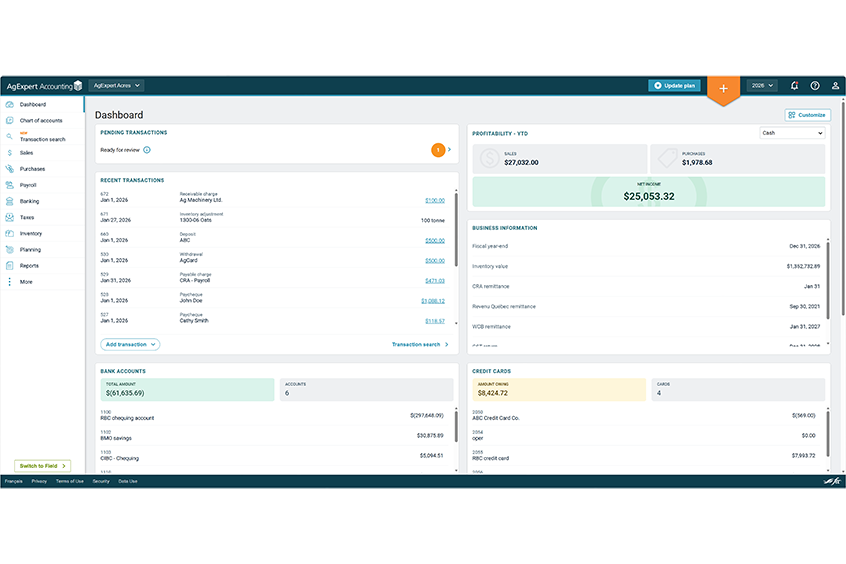The width and height of the screenshot is (846, 564).
Task: Open John Doe paycheque amount link
Action: click(x=433, y=301)
